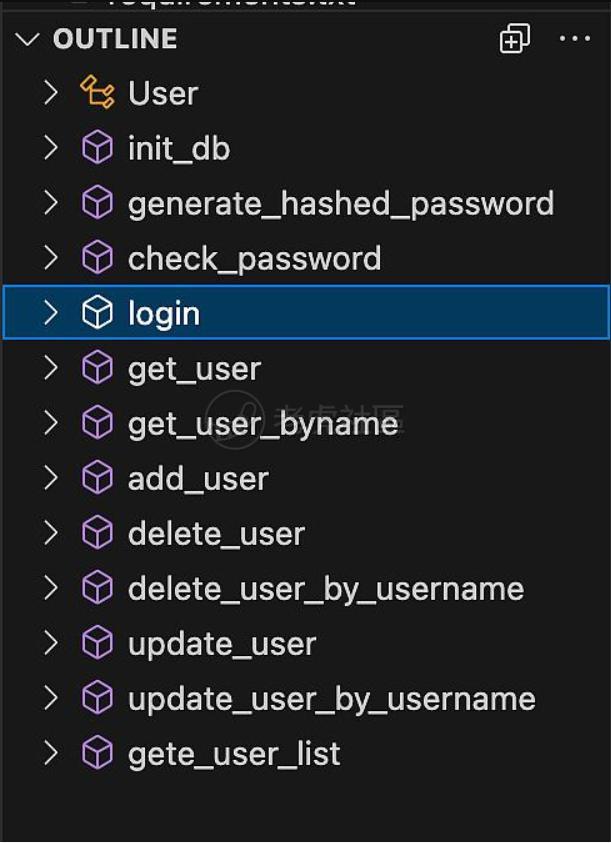Collapse the OUTLINE section chevron

click(28, 39)
